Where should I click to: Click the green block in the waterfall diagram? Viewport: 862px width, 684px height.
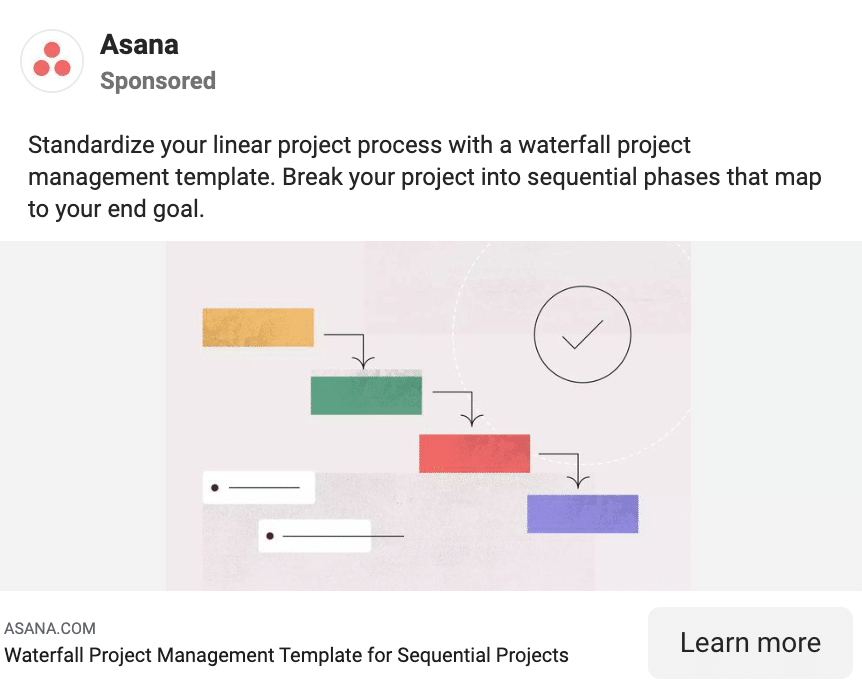pos(366,395)
